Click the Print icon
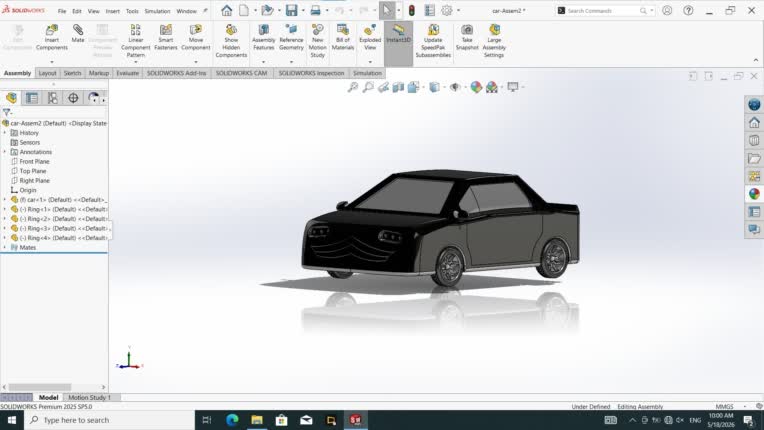Screen dimensions: 764x430 coord(316,10)
